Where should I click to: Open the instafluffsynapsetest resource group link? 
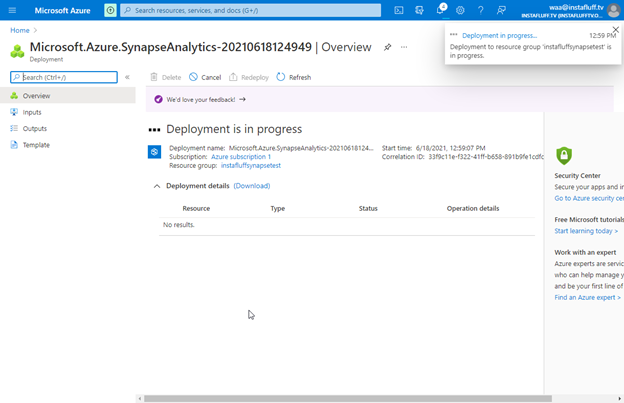tap(251, 165)
